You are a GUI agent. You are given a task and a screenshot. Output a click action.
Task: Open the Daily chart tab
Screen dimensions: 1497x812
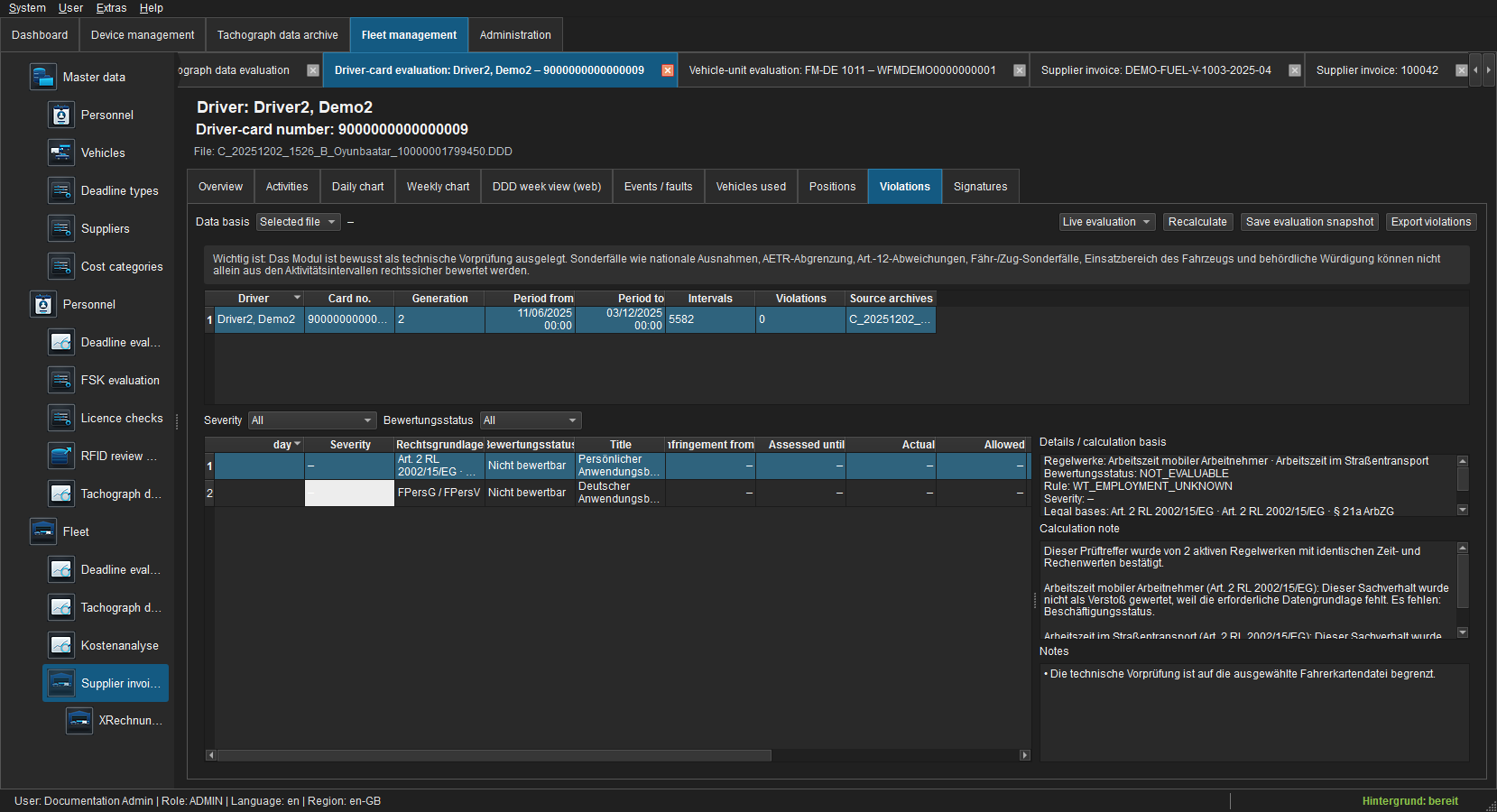(x=357, y=187)
